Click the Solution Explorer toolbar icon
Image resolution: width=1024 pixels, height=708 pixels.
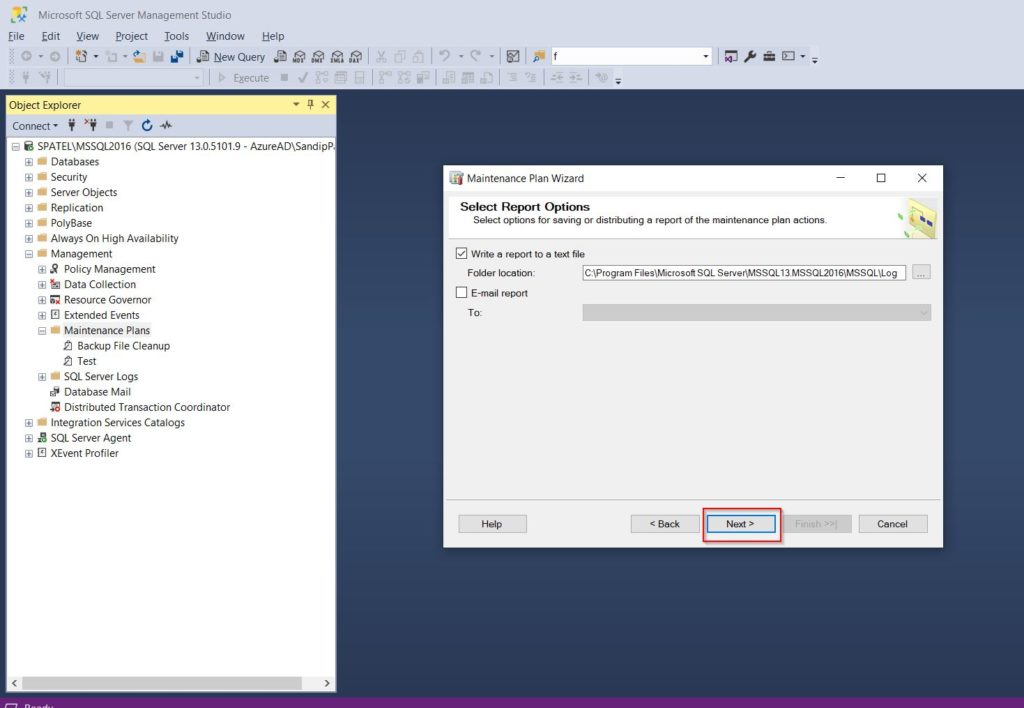(731, 57)
